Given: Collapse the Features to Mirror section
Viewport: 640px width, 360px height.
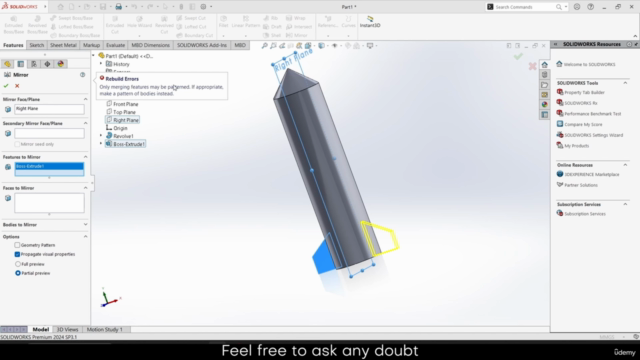Looking at the screenshot, I should [x=85, y=157].
